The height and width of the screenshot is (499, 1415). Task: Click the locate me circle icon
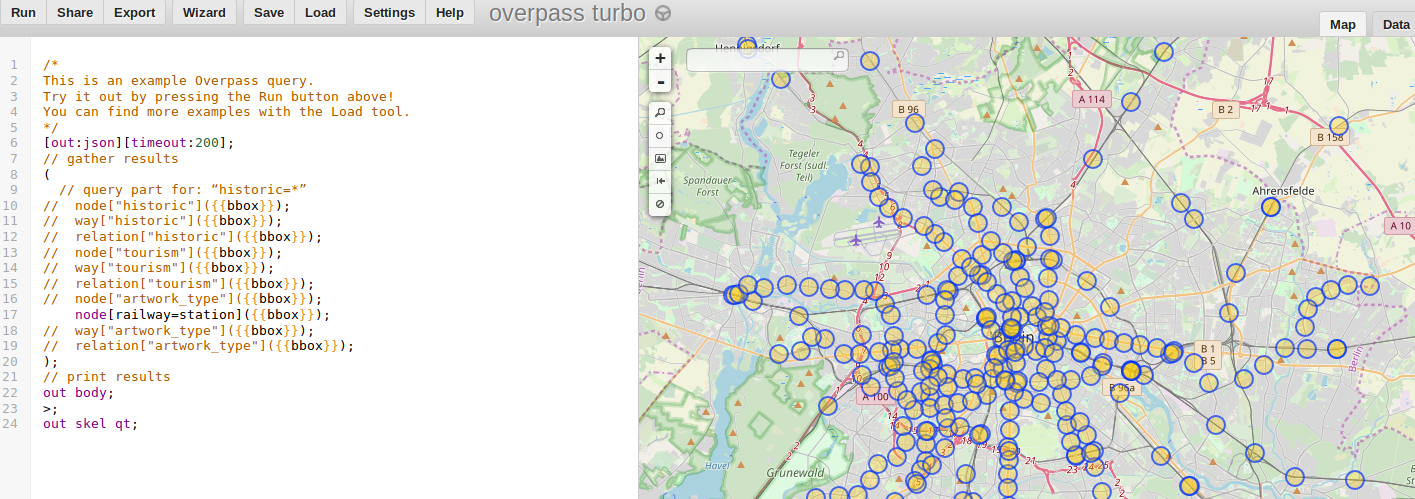point(660,136)
